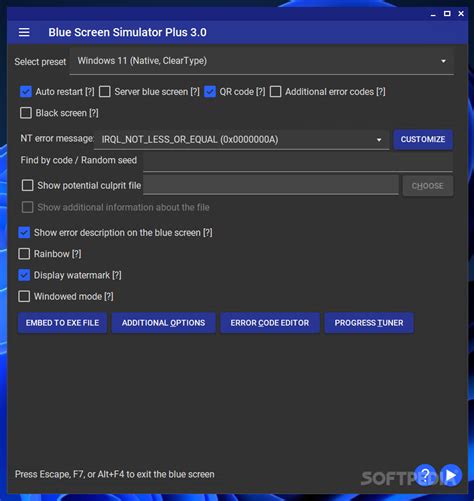474x501 pixels.
Task: Enable Show potential culprit file
Action: pos(27,185)
